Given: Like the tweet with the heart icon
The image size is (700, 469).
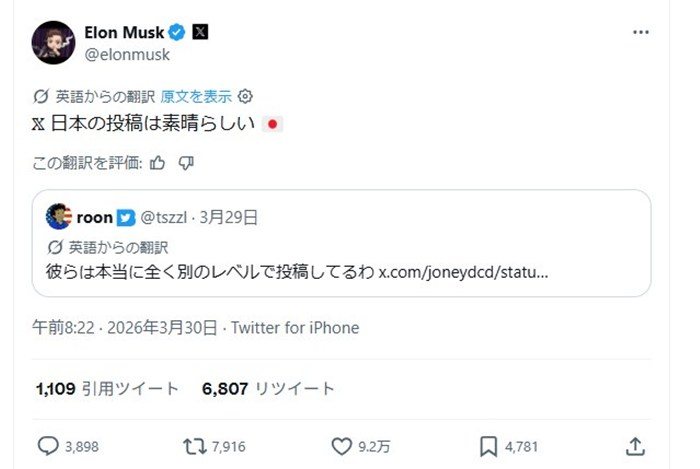Looking at the screenshot, I should (341, 446).
